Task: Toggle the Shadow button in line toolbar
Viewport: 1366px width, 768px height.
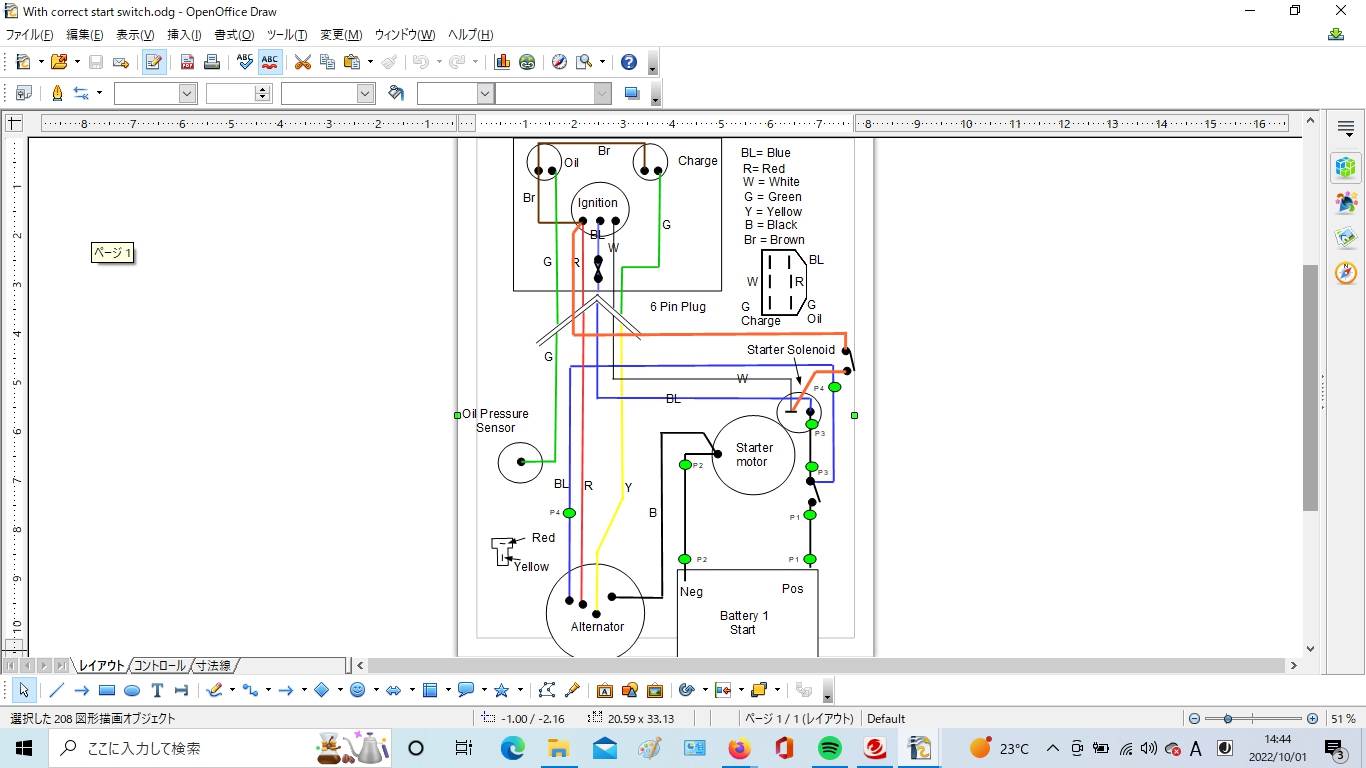Action: pos(631,93)
